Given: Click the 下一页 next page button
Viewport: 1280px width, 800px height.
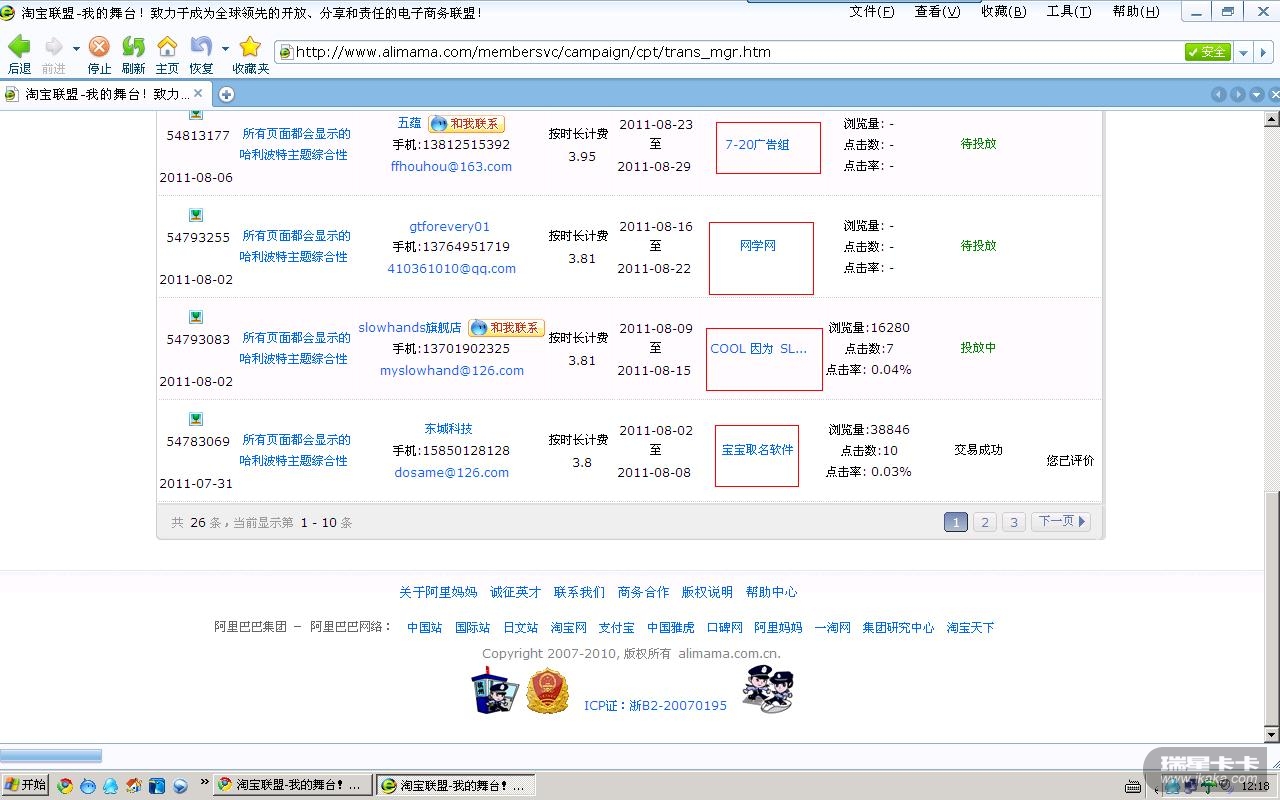Looking at the screenshot, I should click(x=1061, y=522).
